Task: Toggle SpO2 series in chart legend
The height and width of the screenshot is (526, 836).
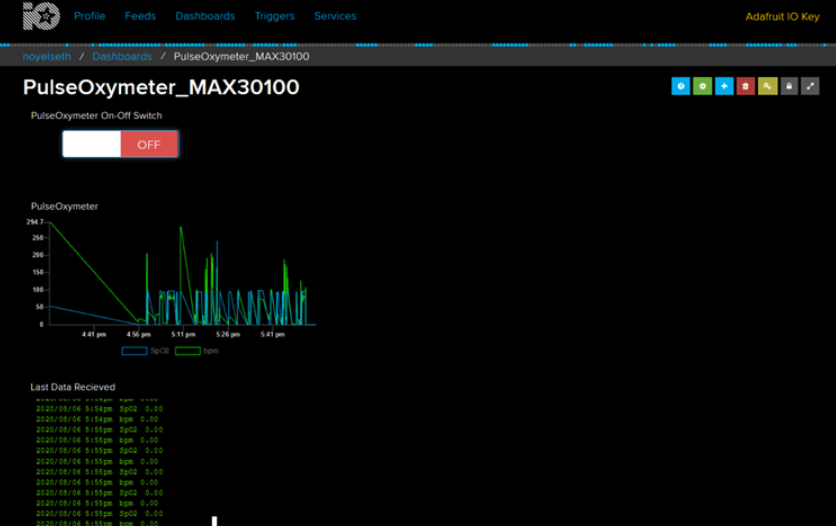Action: (146, 351)
